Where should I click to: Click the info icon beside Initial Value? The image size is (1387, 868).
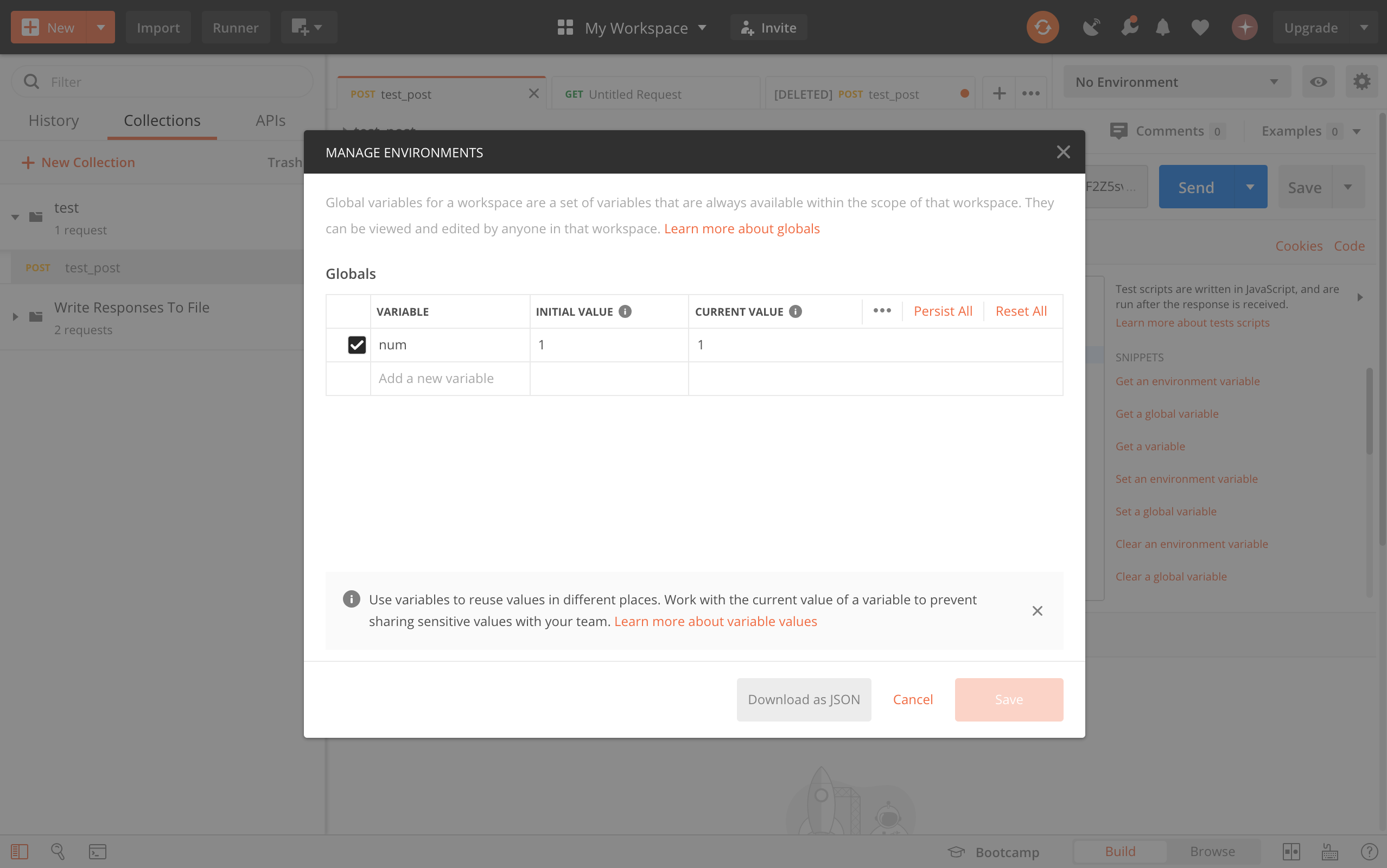(625, 311)
